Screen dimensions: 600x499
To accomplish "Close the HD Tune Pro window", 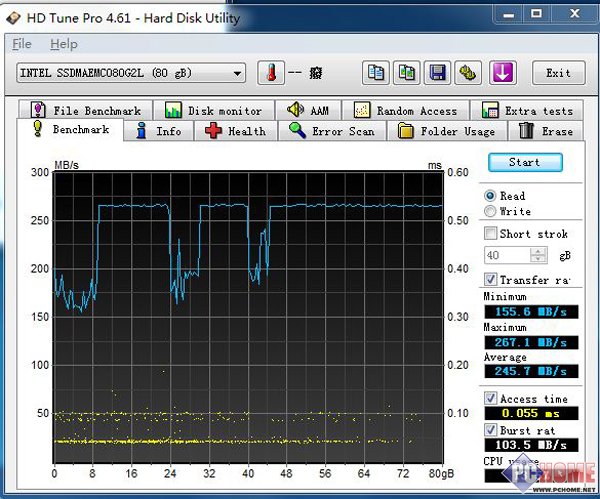I will 574,14.
